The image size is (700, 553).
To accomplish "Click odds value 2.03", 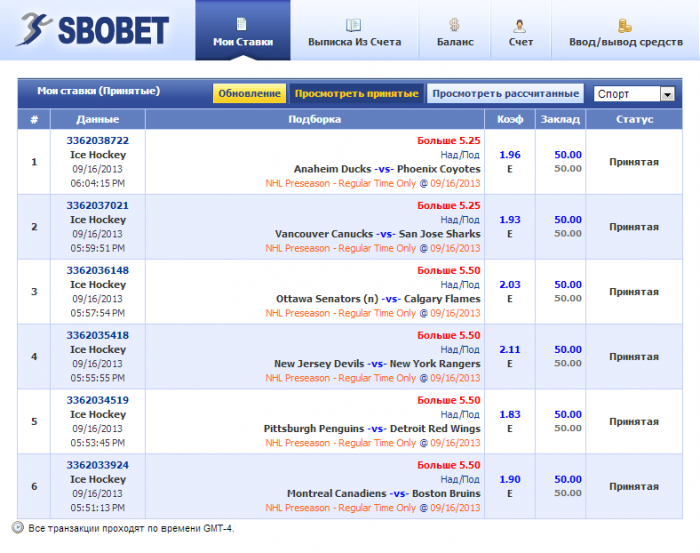I will click(510, 285).
